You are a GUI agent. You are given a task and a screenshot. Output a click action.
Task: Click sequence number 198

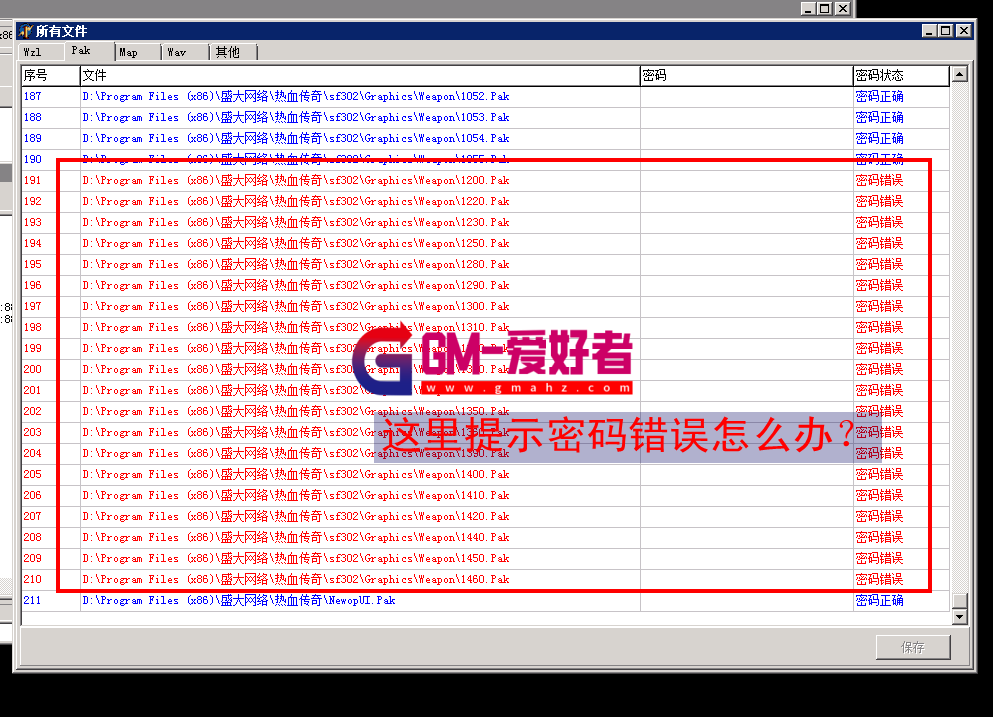coord(33,327)
